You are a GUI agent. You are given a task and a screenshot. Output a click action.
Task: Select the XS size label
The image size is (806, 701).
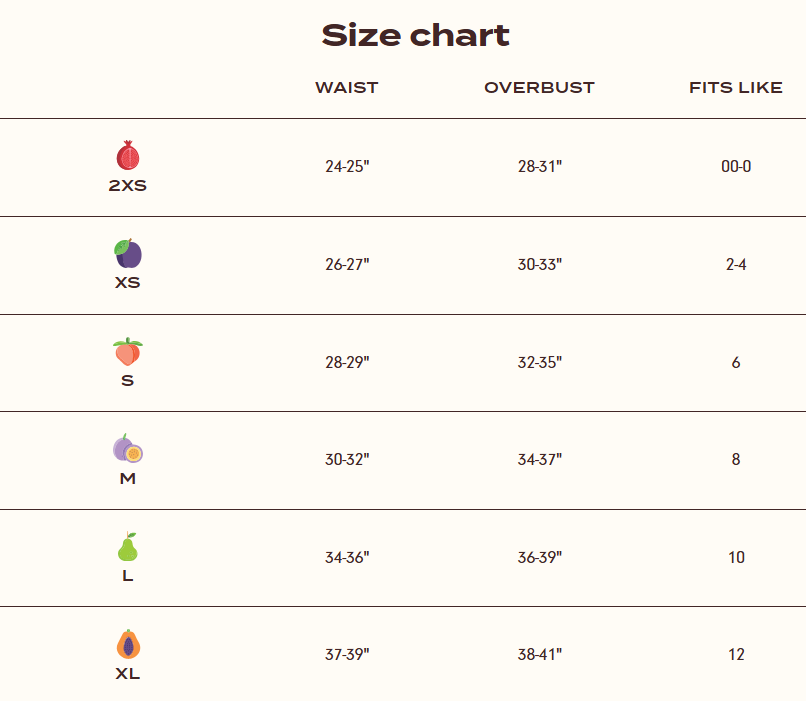[128, 283]
